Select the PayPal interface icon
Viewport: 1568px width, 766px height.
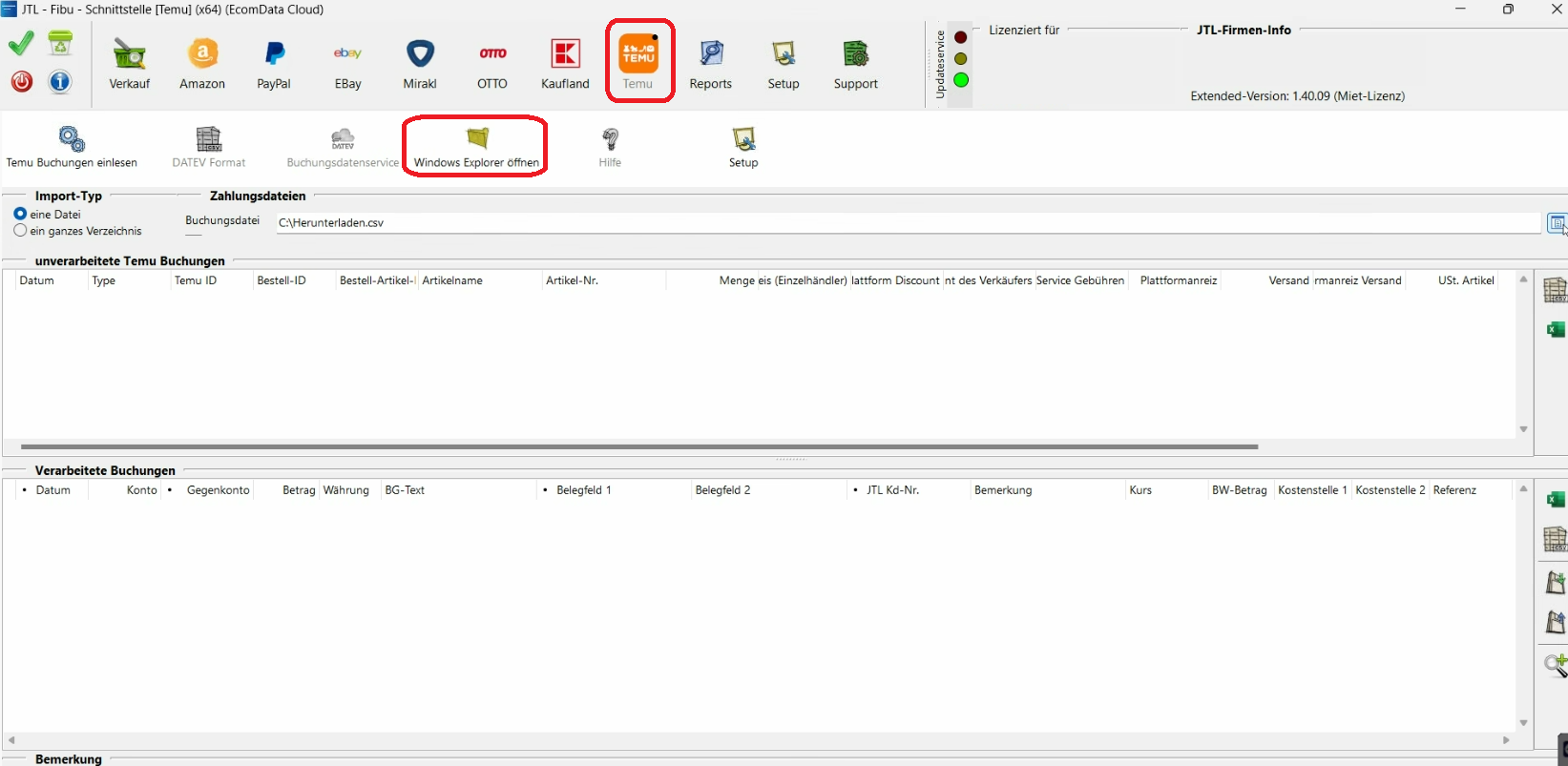[x=274, y=64]
